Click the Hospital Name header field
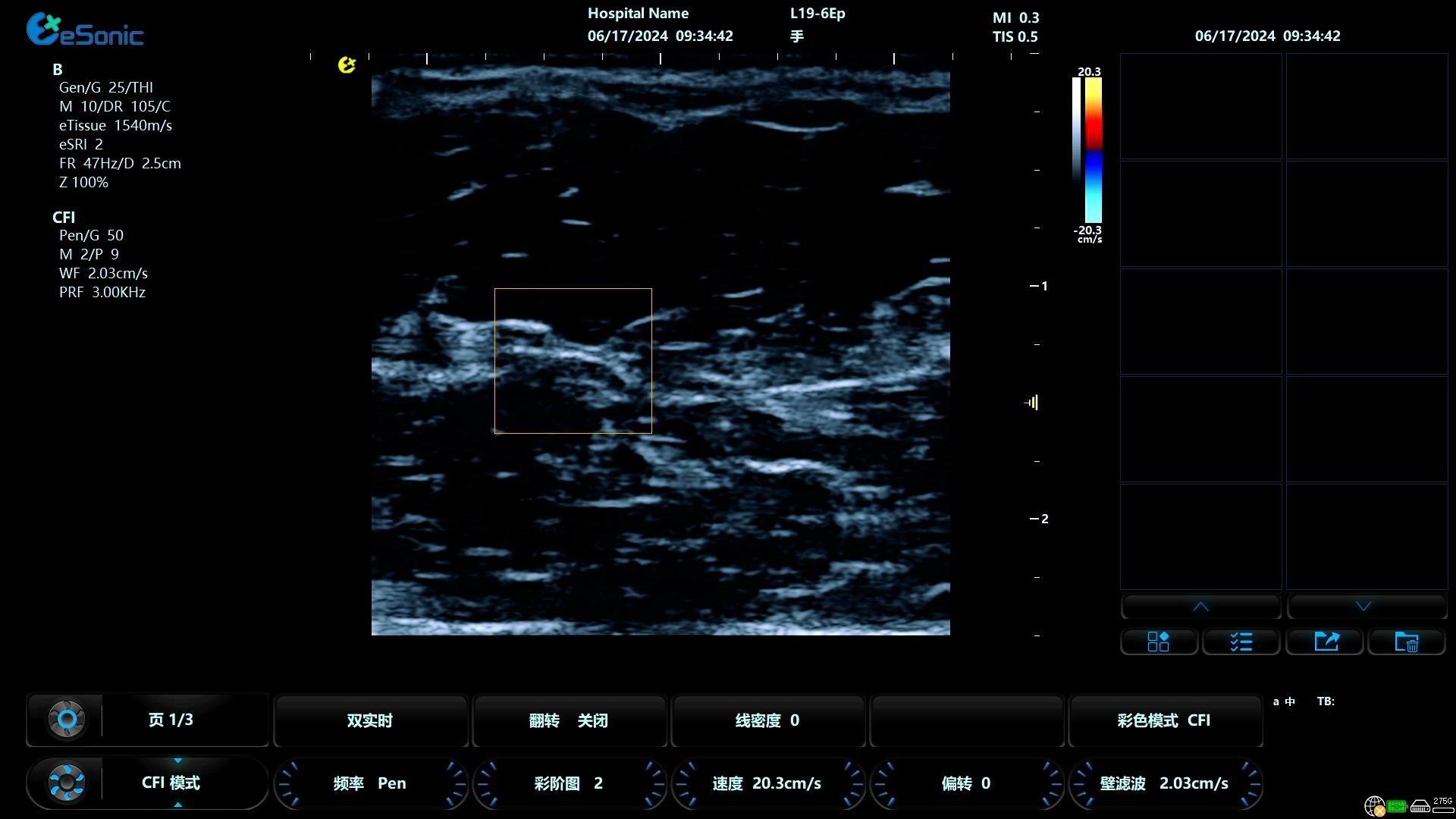The width and height of the screenshot is (1456, 819). point(639,14)
